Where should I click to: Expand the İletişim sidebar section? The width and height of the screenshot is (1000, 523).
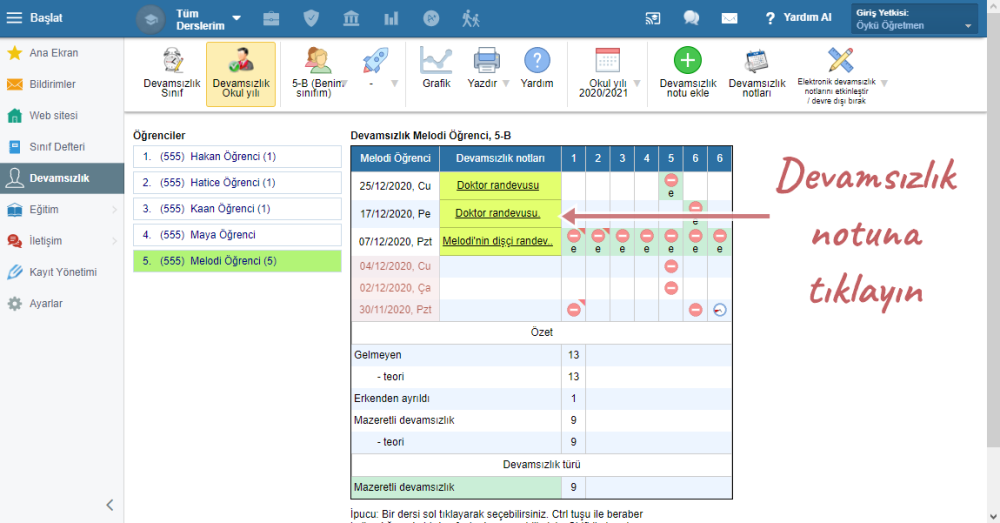(x=62, y=240)
